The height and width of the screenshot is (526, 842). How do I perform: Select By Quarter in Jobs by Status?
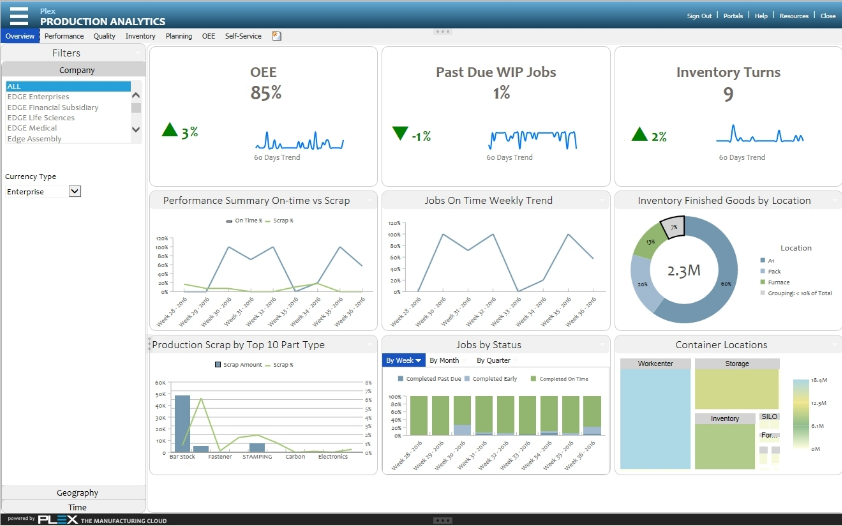click(492, 360)
